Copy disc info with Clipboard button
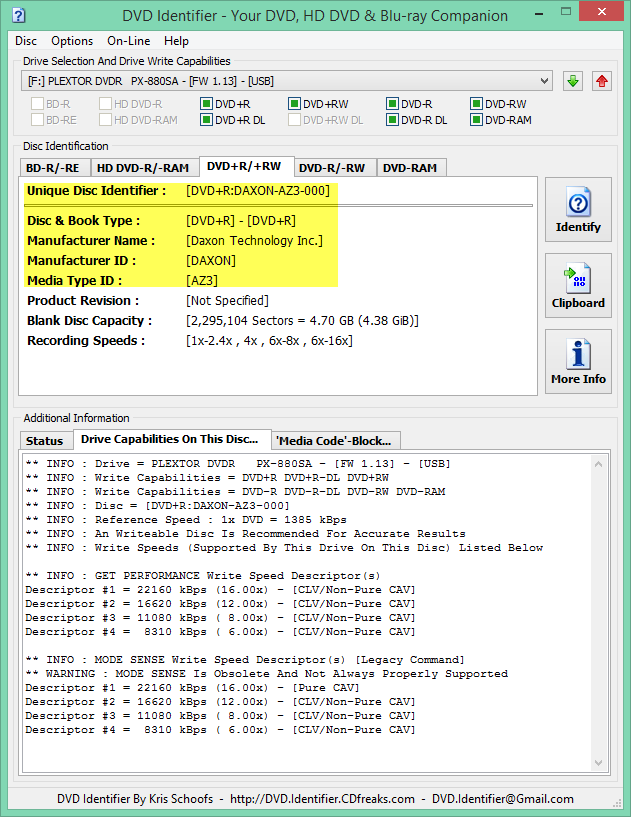631x817 pixels. pyautogui.click(x=578, y=286)
